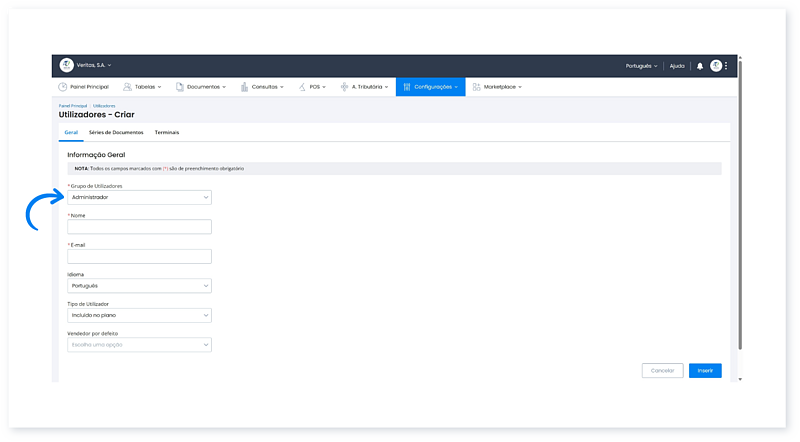Open the Configurações menu
Viewport: 800px width, 442px height.
(x=431, y=87)
